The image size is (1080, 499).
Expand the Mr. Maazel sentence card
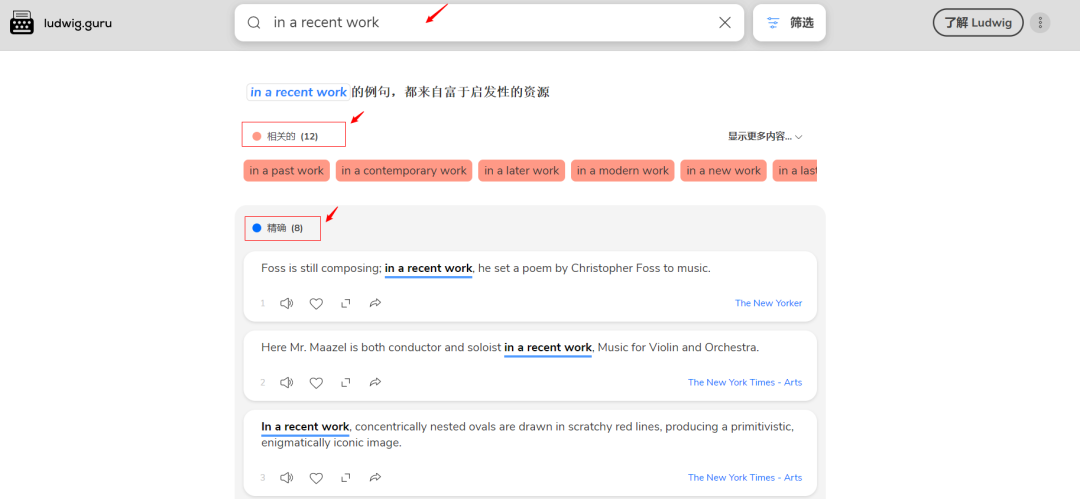click(346, 383)
